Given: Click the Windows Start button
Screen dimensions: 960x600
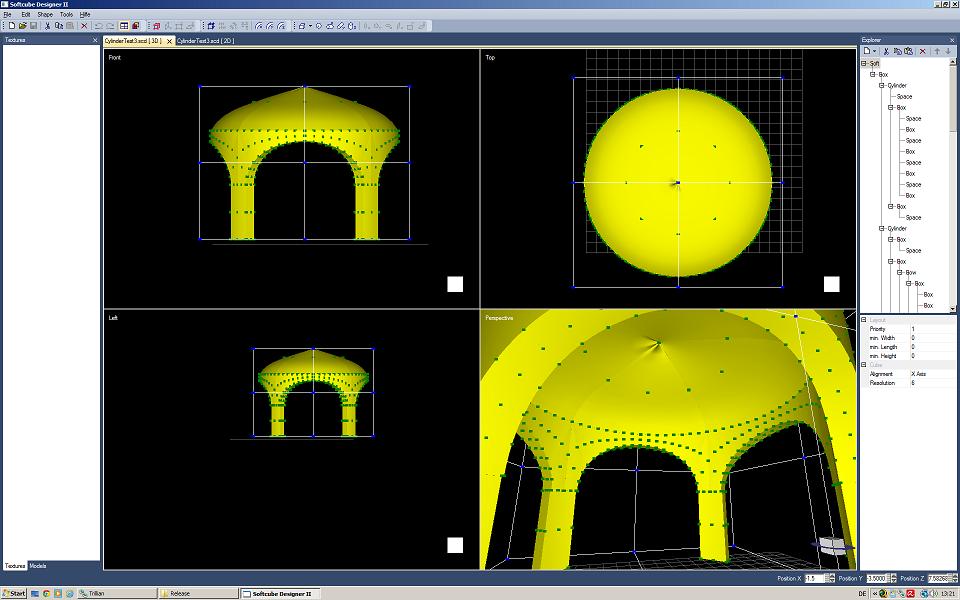Looking at the screenshot, I should pyautogui.click(x=14, y=593).
